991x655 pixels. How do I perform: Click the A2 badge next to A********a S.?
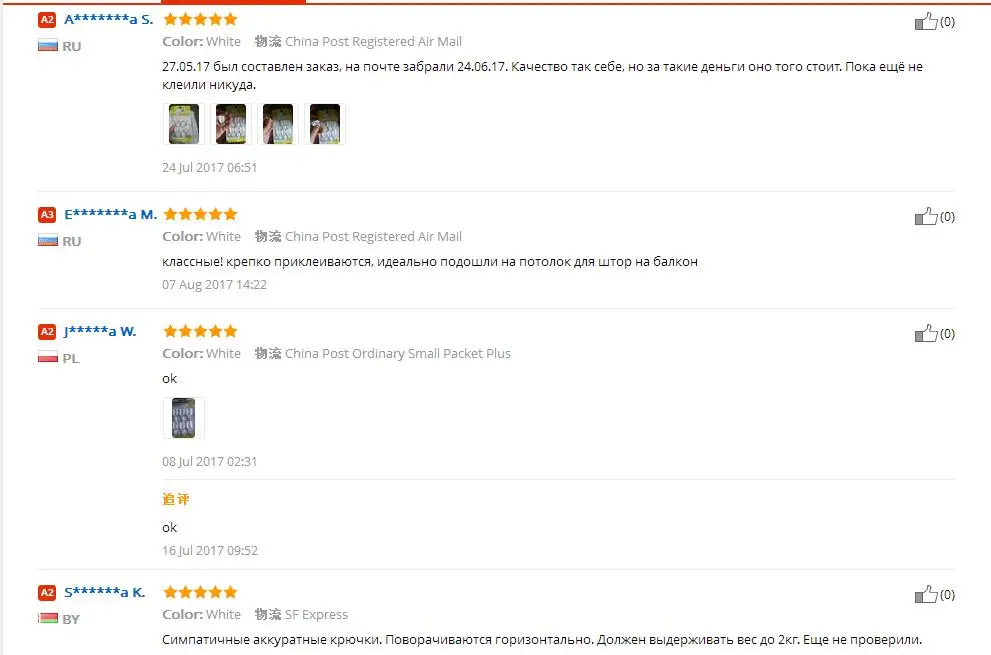pos(47,20)
